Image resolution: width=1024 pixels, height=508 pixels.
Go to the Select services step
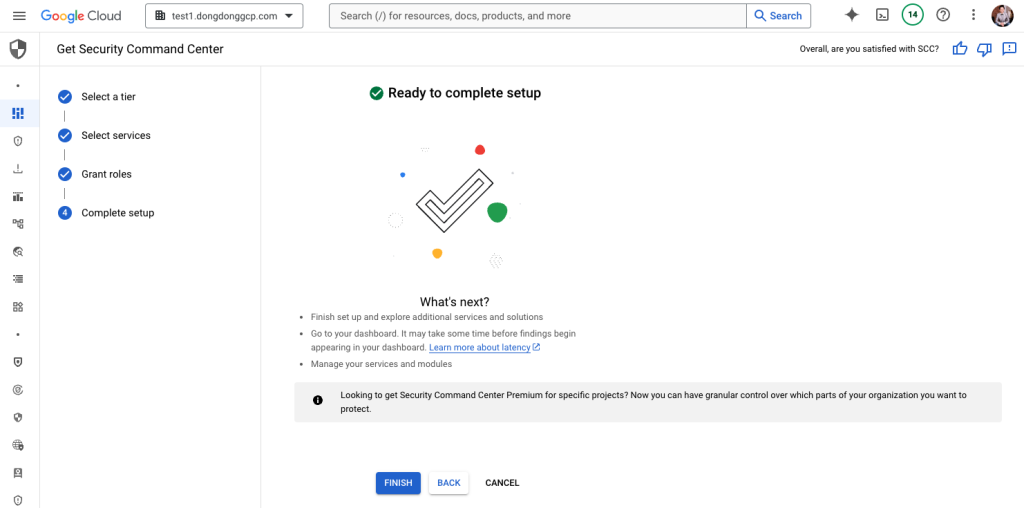click(116, 136)
